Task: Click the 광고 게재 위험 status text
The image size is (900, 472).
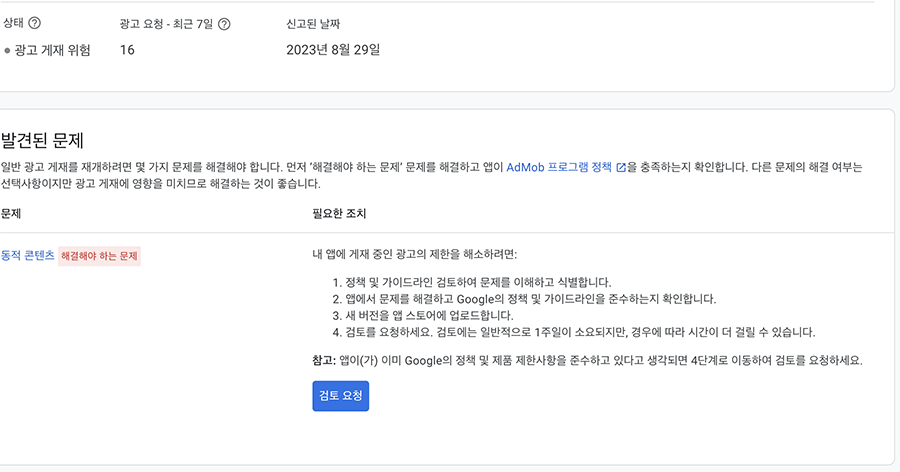Action: pos(52,50)
